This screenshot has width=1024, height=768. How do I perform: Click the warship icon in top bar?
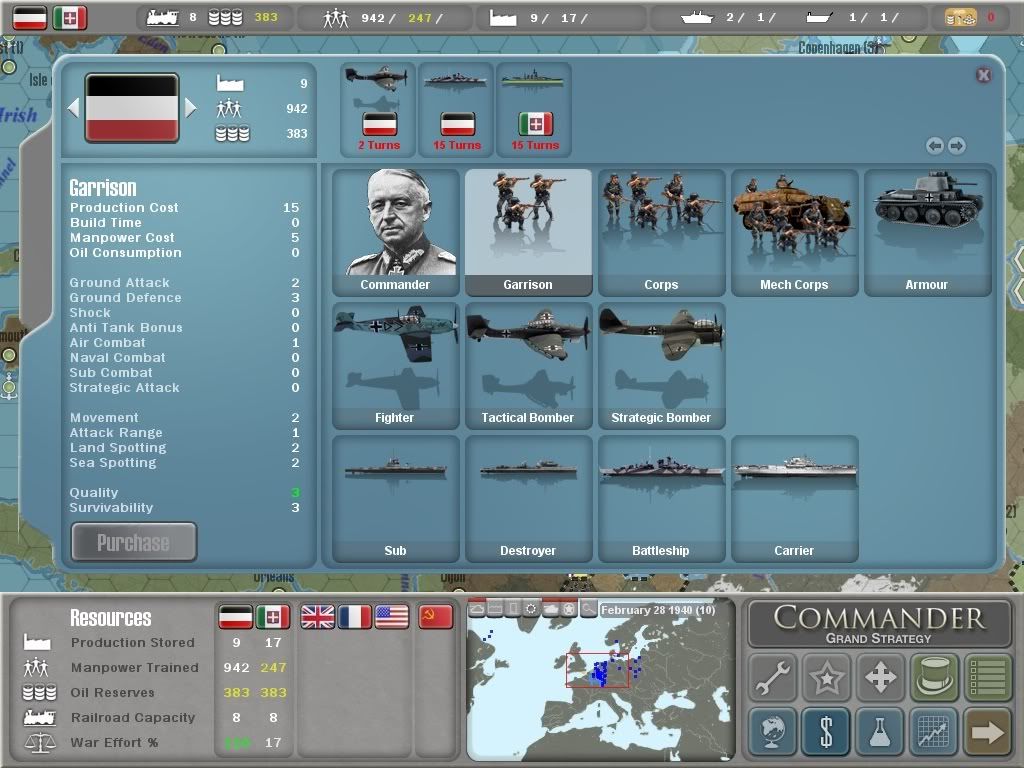click(697, 18)
